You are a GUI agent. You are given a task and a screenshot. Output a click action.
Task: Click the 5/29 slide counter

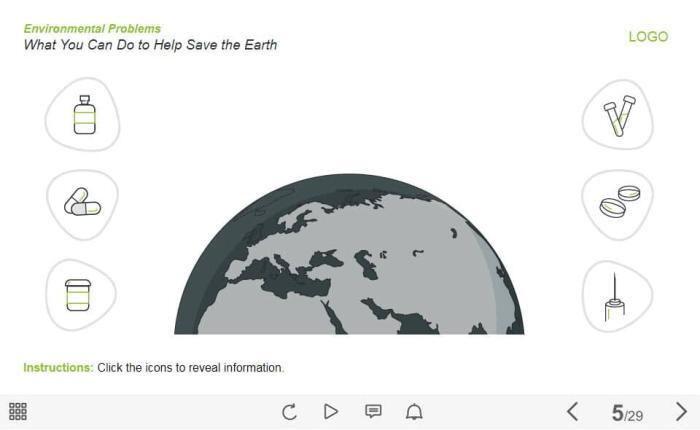[x=627, y=413]
